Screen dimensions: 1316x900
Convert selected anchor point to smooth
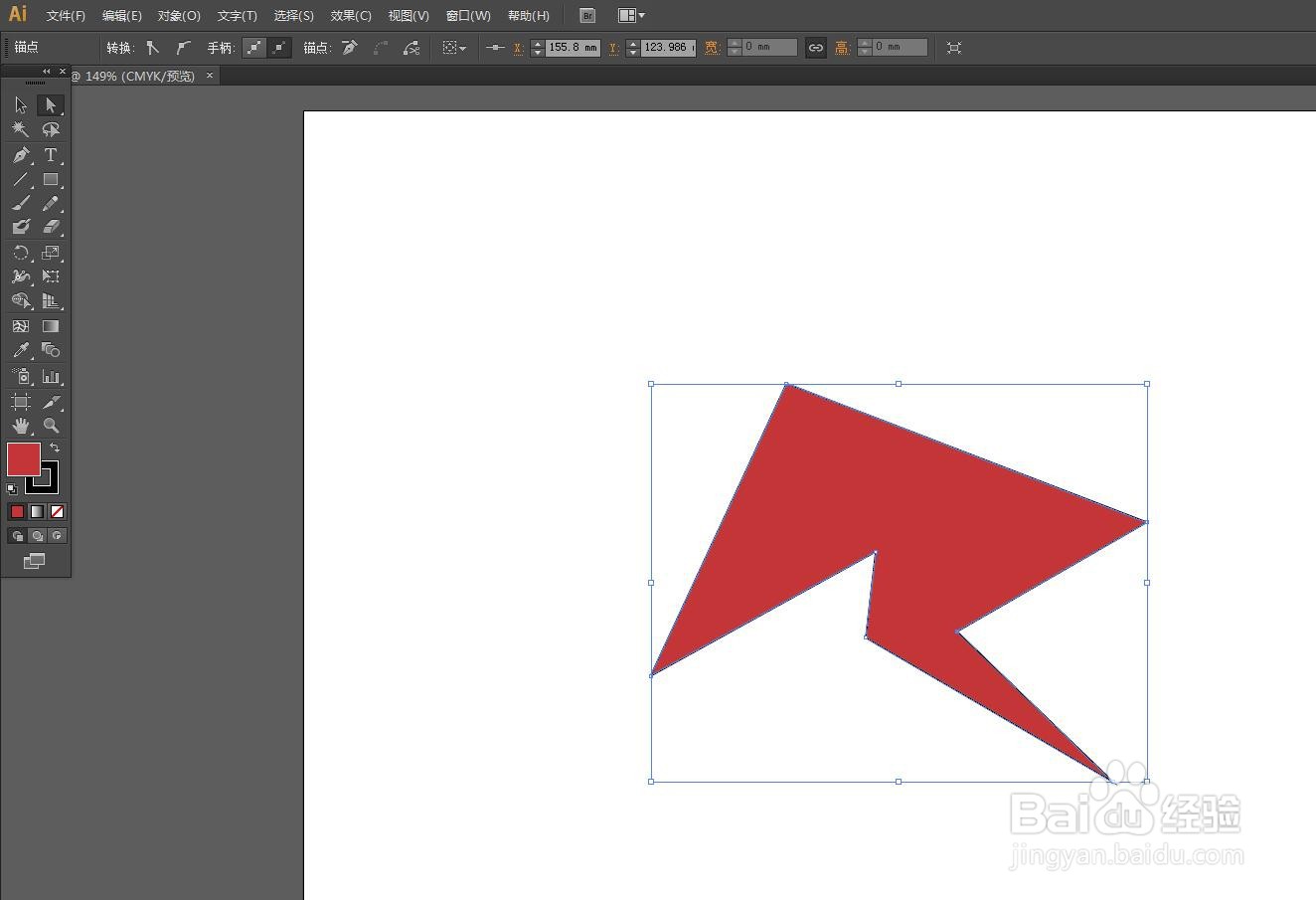[183, 47]
